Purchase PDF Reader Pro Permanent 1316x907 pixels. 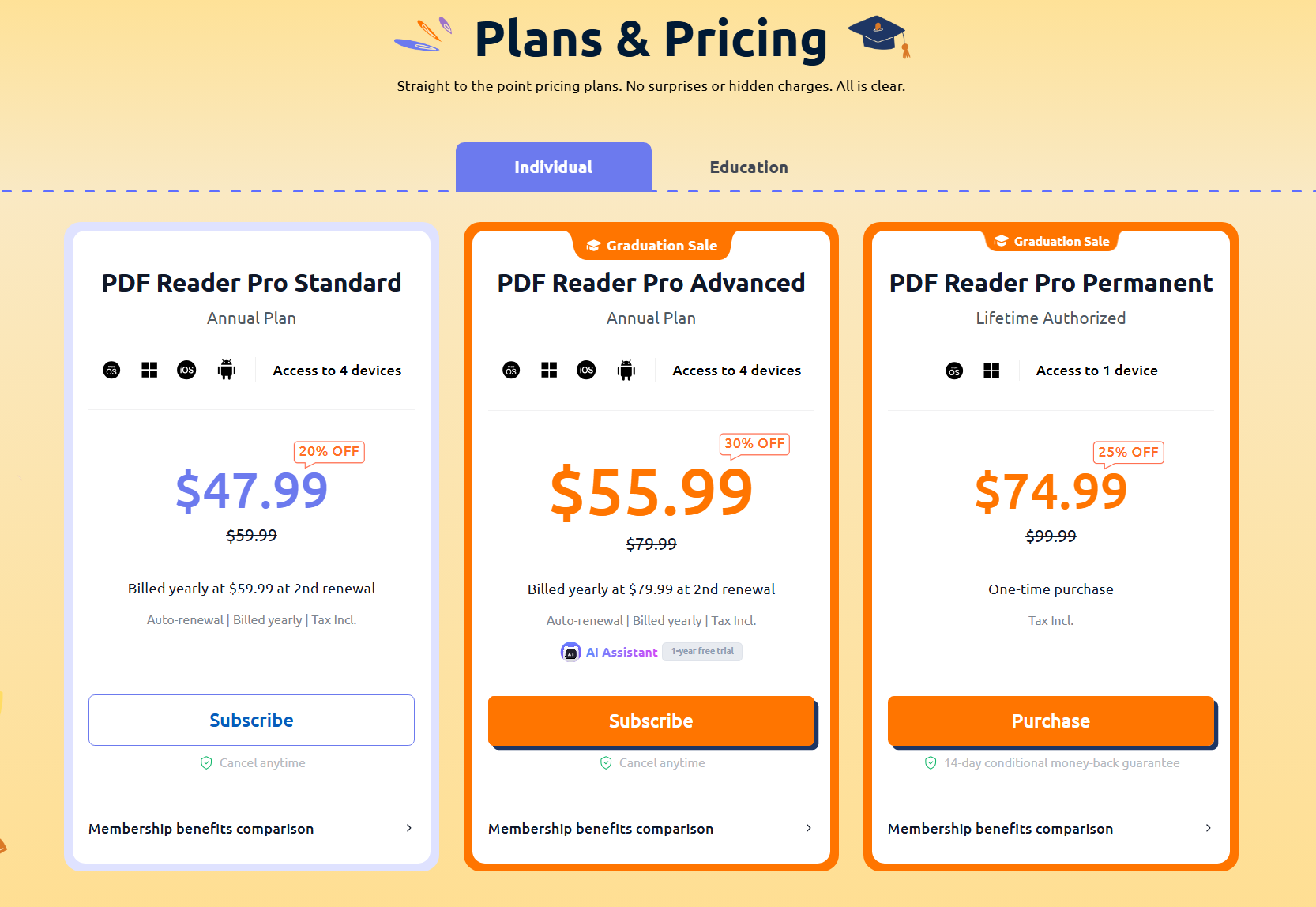[1051, 721]
